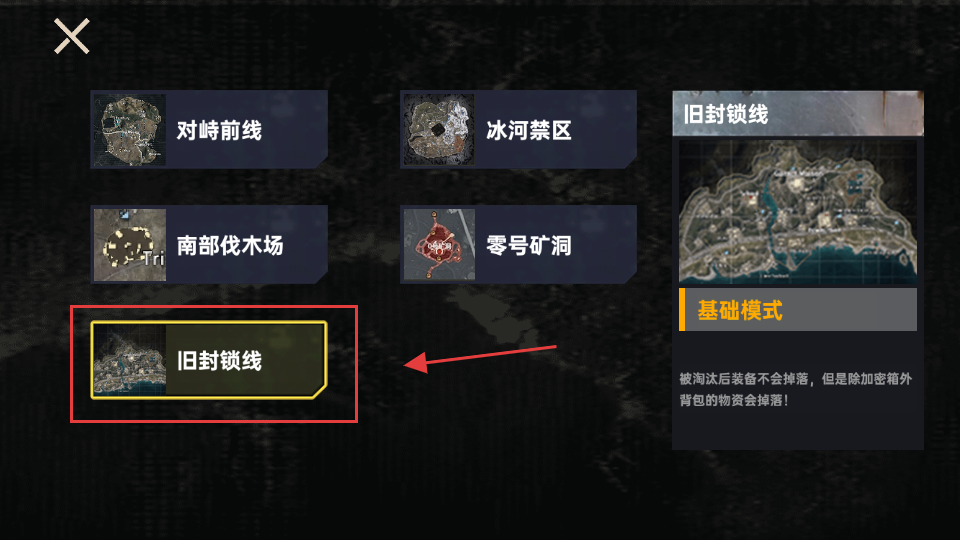The height and width of the screenshot is (540, 960).
Task: Open the large 旧封锁线 preview map
Action: pos(798,212)
